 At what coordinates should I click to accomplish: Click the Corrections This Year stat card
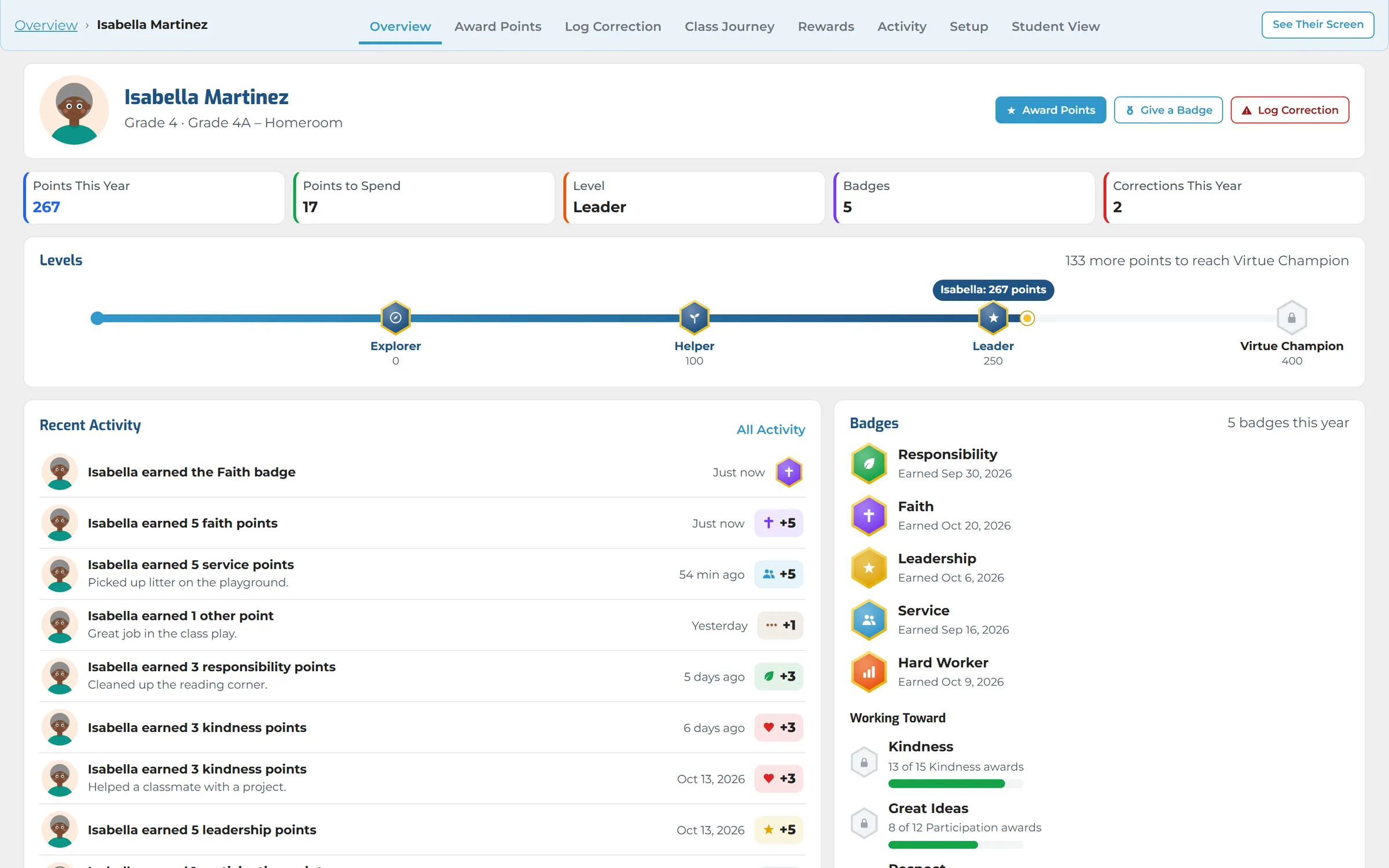tap(1234, 197)
